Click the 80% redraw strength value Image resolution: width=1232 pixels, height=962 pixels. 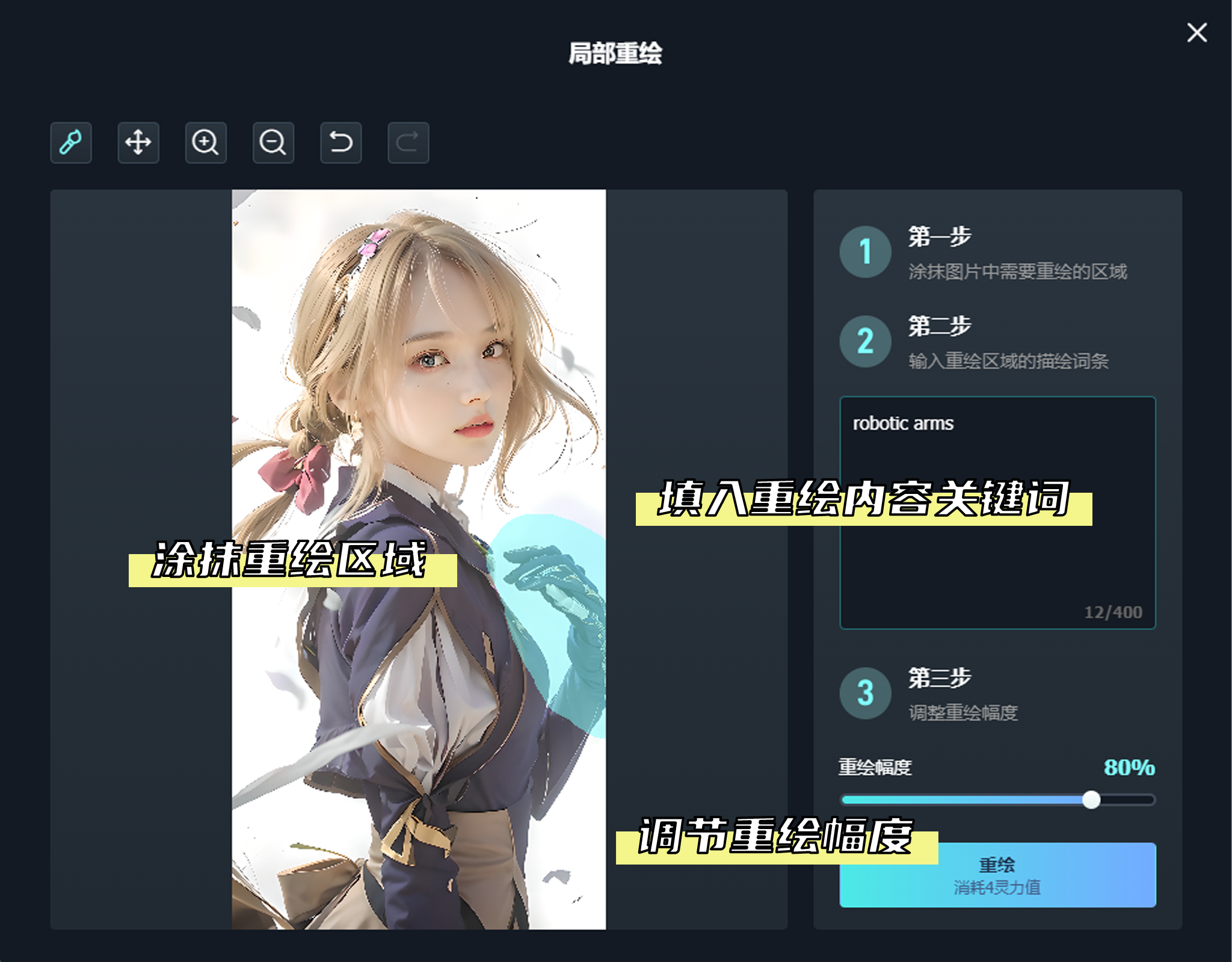pyautogui.click(x=1129, y=767)
